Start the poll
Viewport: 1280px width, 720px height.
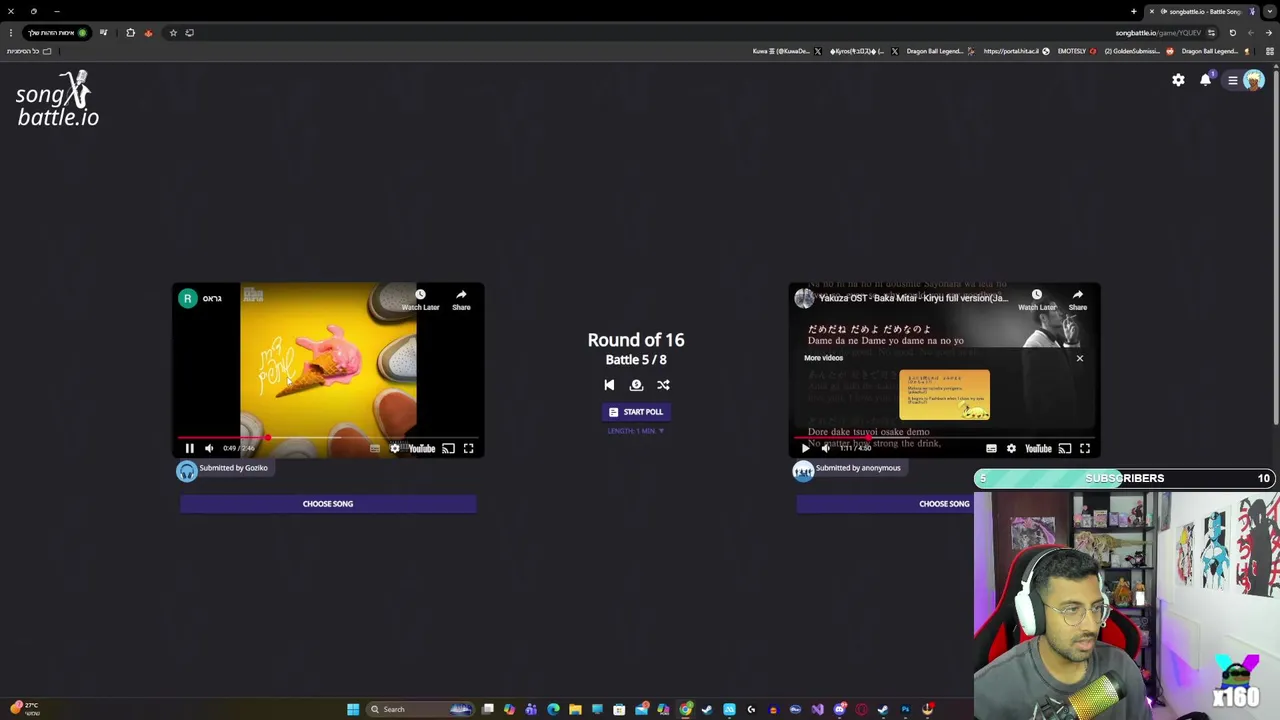point(636,412)
